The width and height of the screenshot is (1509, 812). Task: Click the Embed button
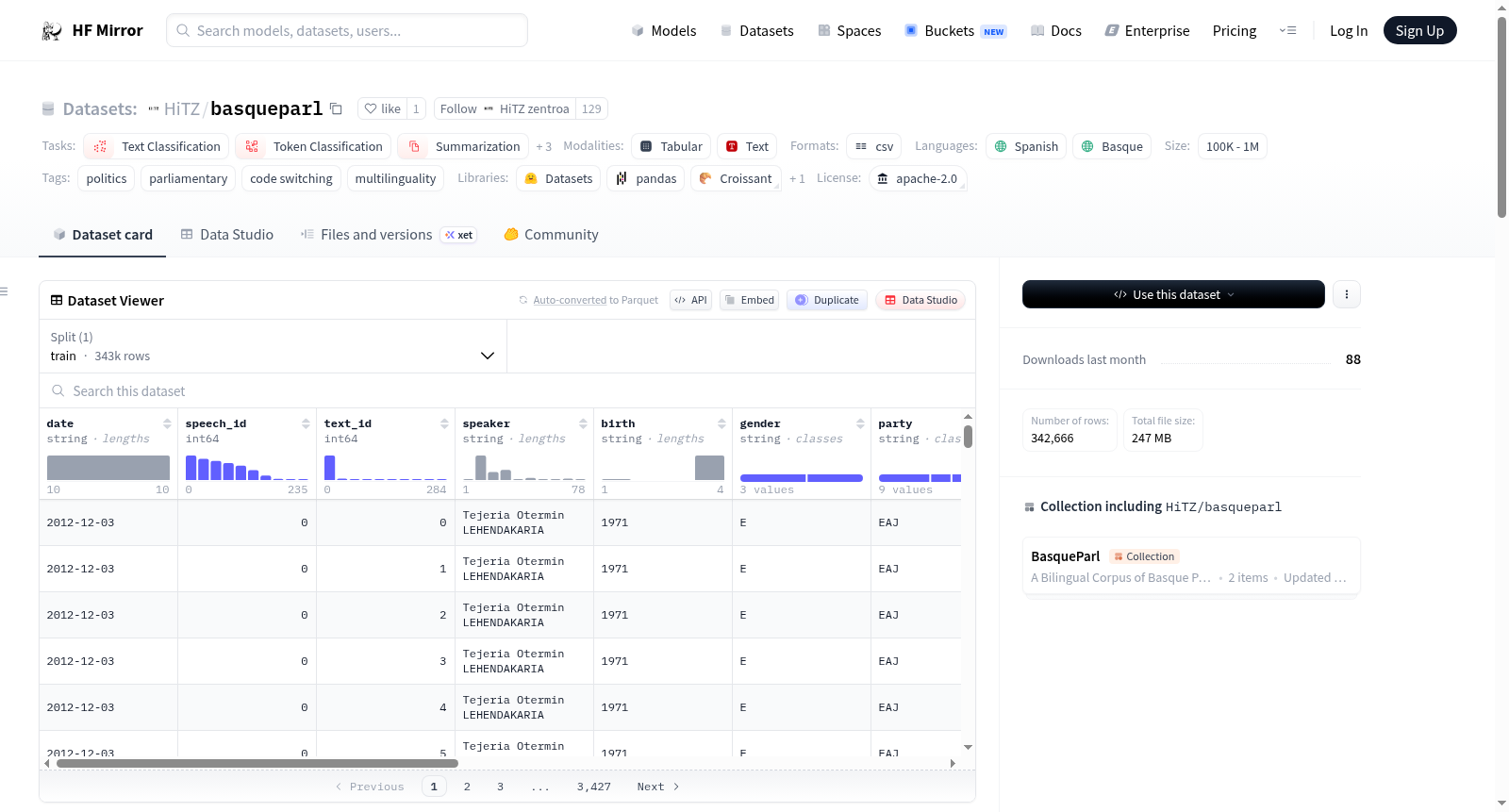(x=749, y=300)
